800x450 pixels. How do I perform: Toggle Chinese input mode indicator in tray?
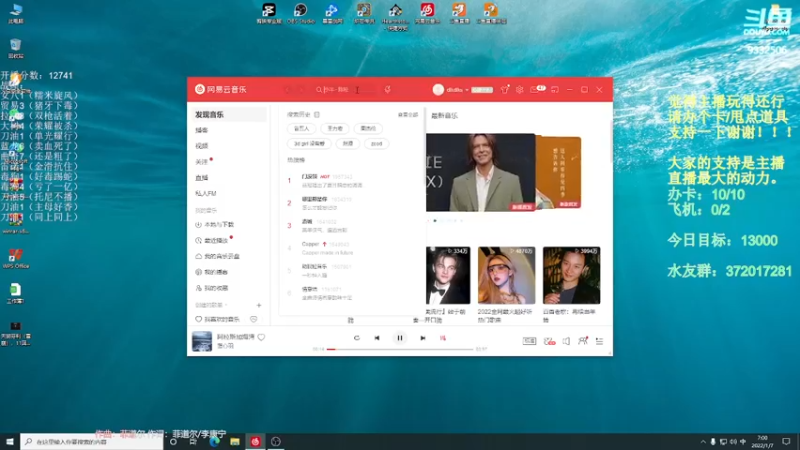743,441
